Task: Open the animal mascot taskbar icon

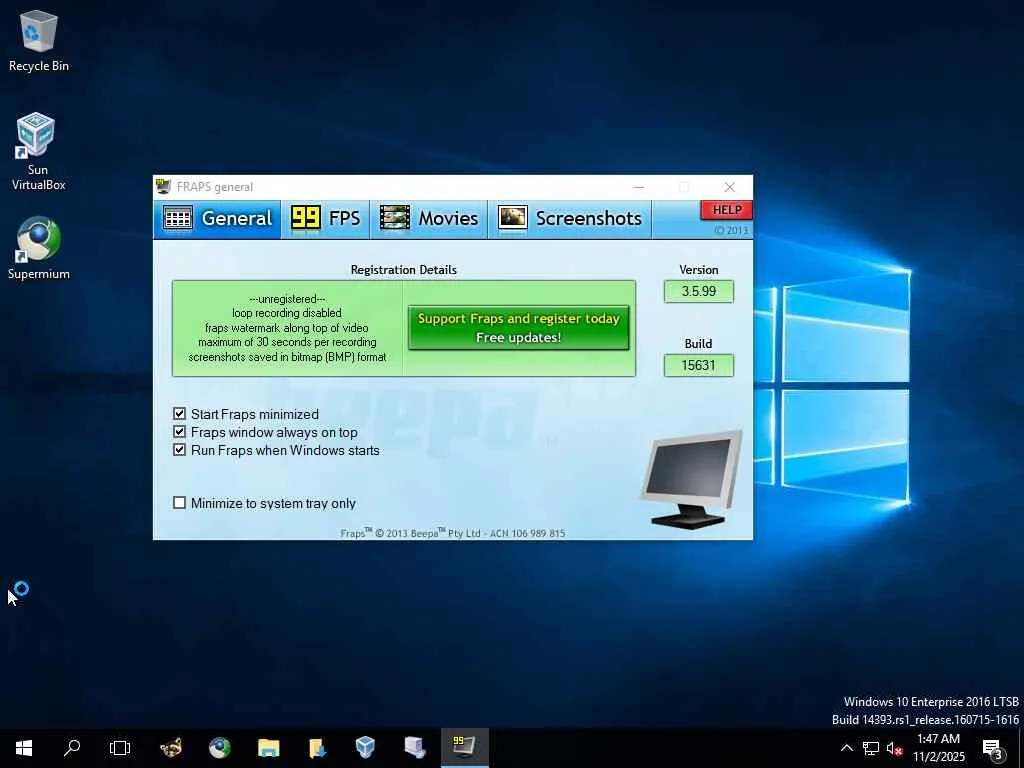Action: 171,748
